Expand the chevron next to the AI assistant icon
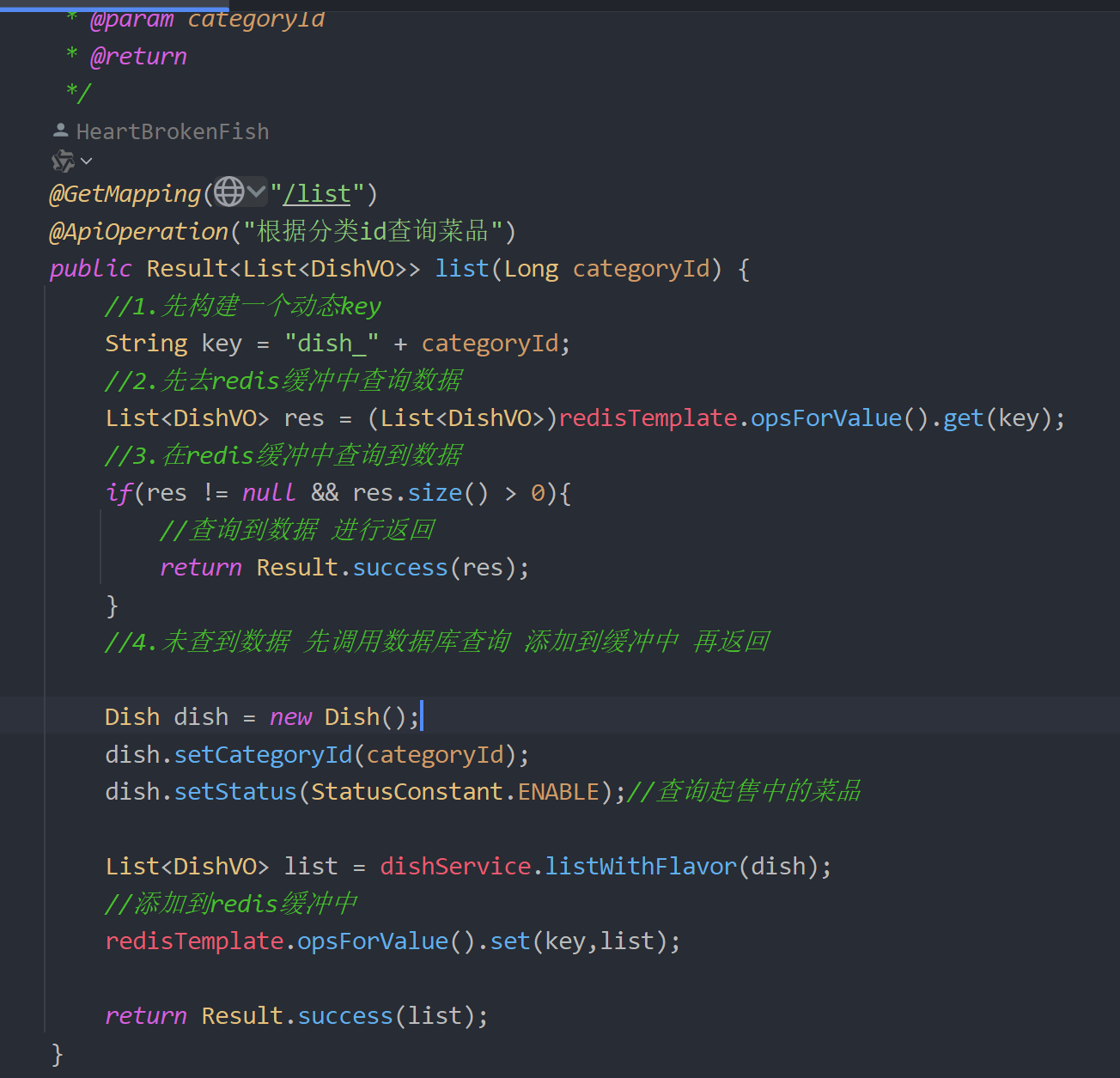Image resolution: width=1120 pixels, height=1078 pixels. pyautogui.click(x=87, y=161)
